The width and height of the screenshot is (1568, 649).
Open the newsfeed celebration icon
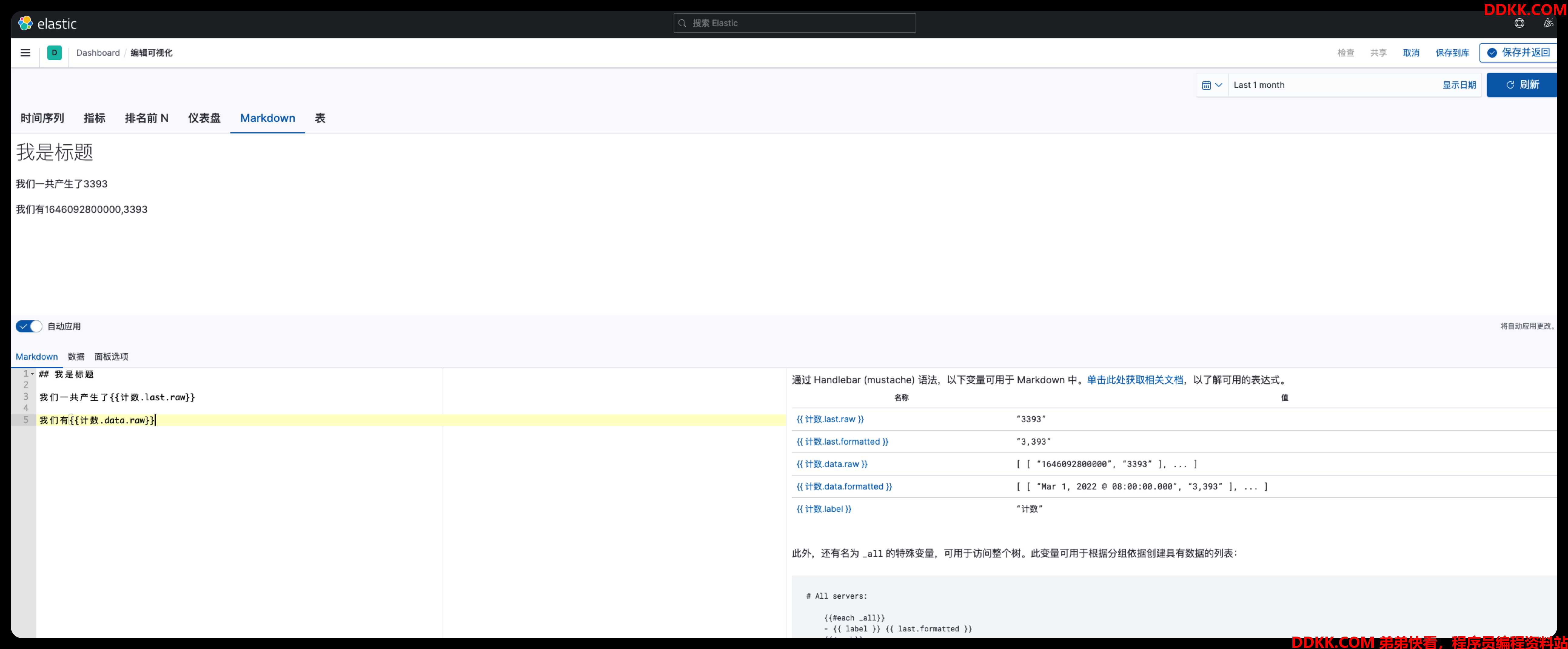pyautogui.click(x=1548, y=23)
